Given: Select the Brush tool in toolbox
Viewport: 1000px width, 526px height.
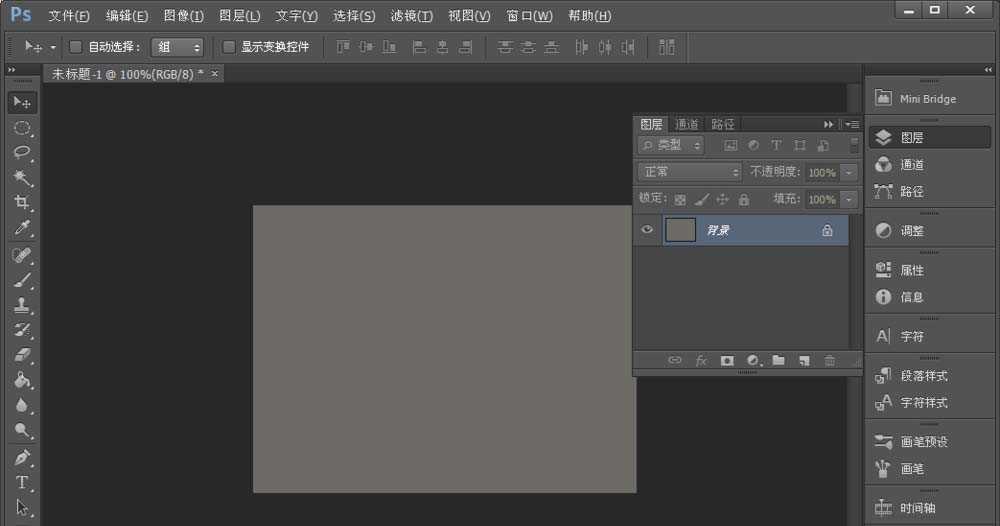Looking at the screenshot, I should (x=22, y=280).
